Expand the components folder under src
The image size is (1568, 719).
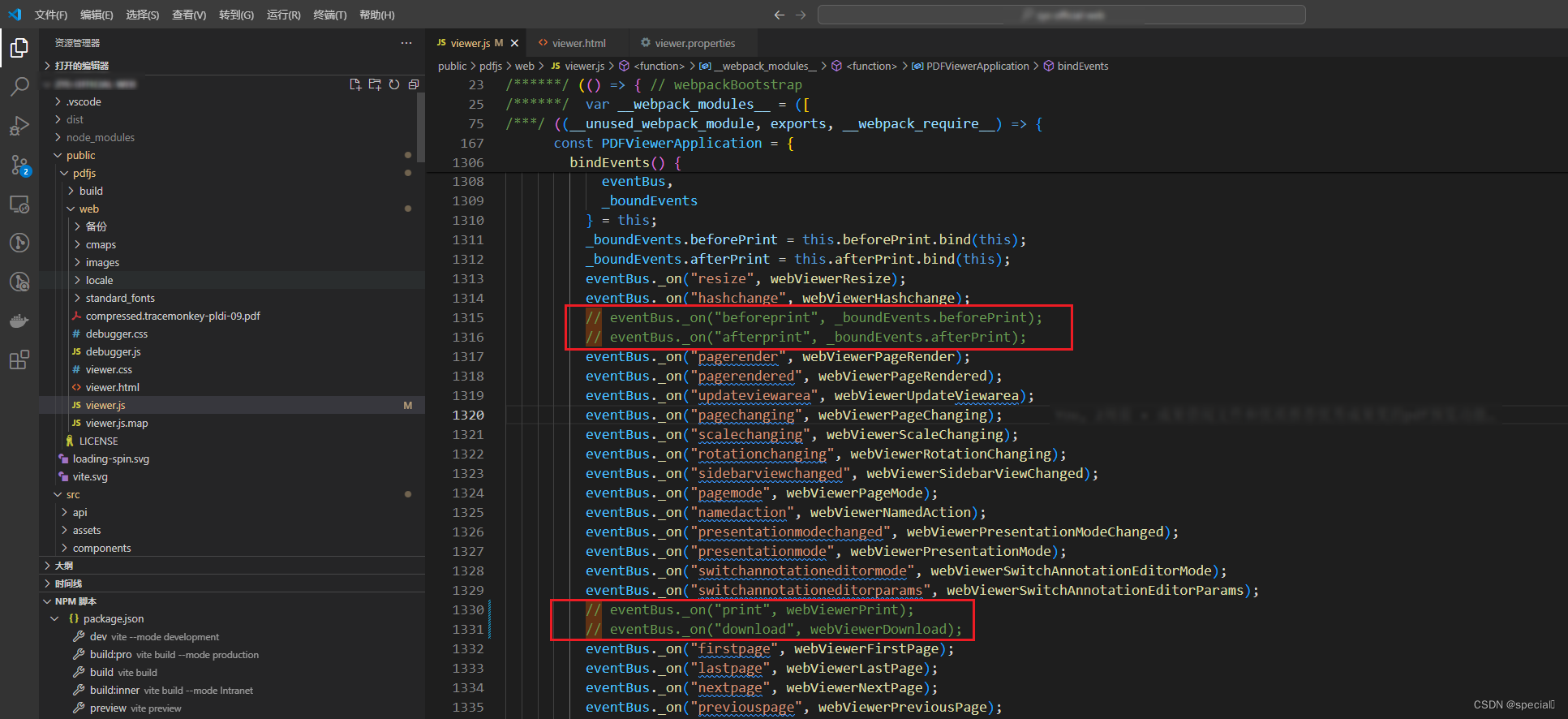232,549
